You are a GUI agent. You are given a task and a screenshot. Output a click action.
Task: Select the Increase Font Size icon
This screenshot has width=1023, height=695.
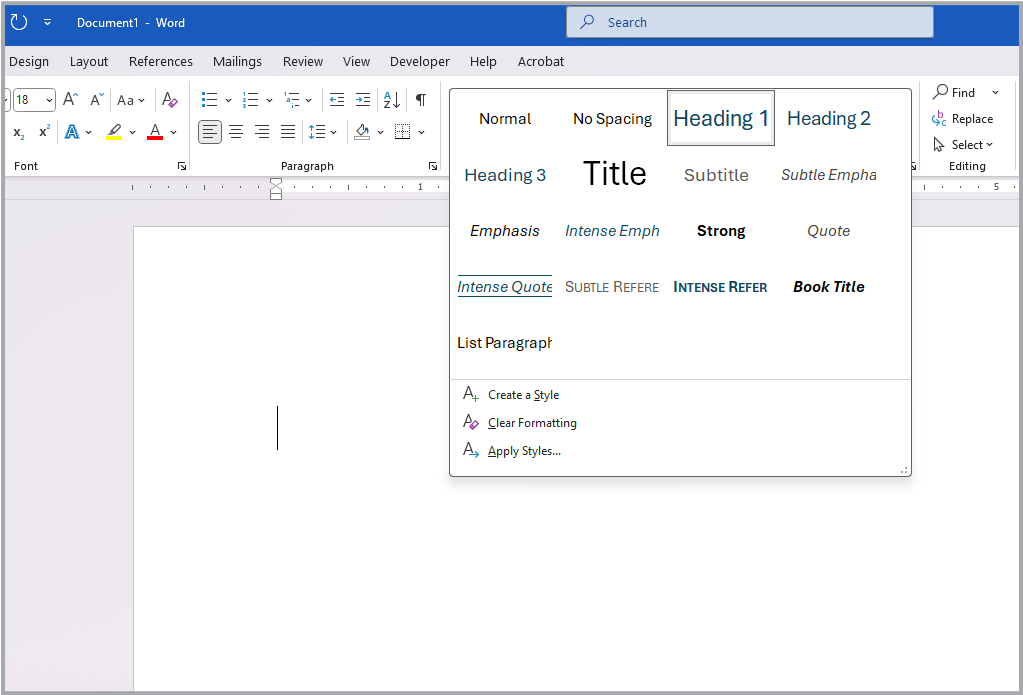click(x=68, y=99)
